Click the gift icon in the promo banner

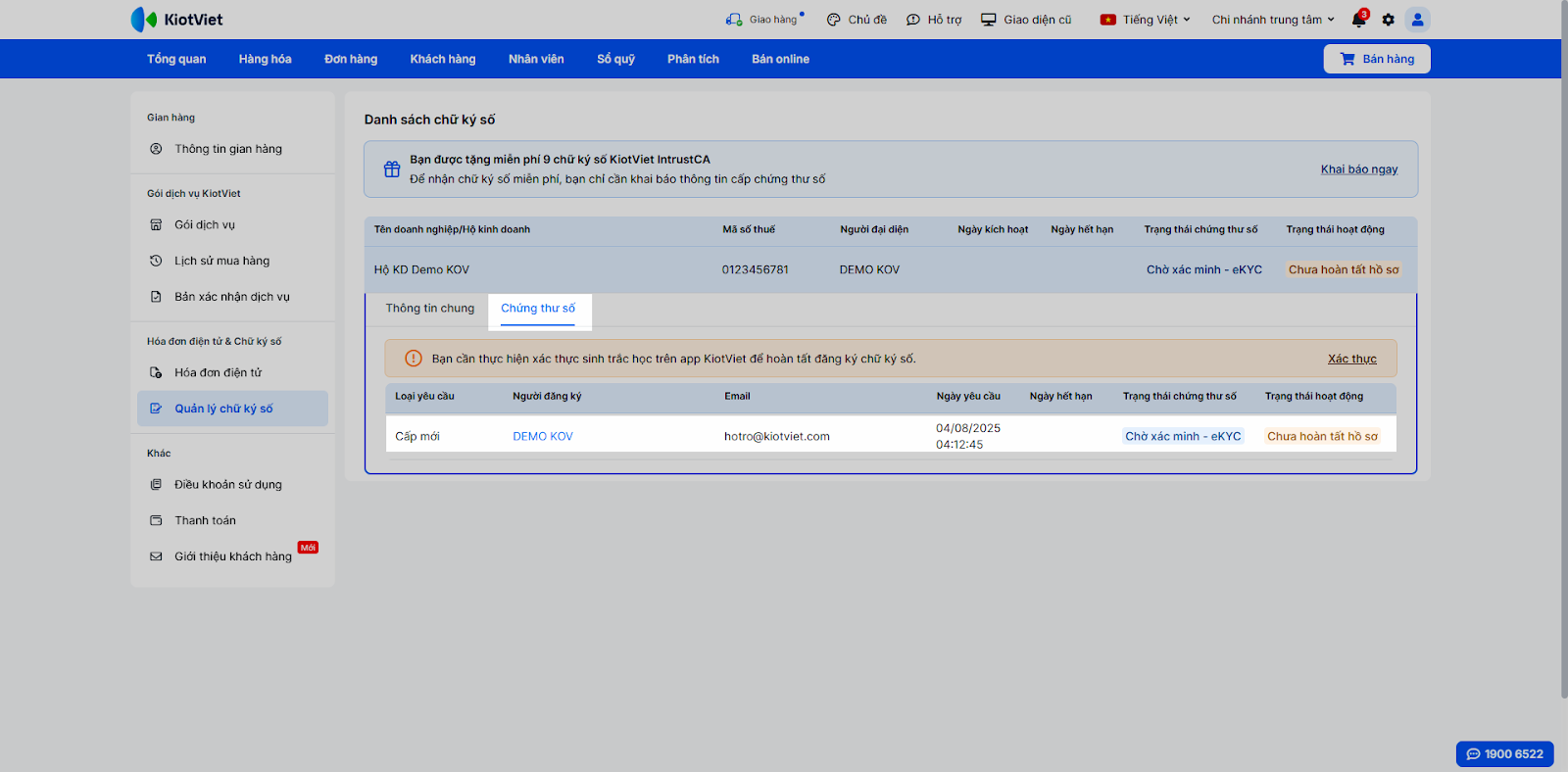tap(392, 169)
